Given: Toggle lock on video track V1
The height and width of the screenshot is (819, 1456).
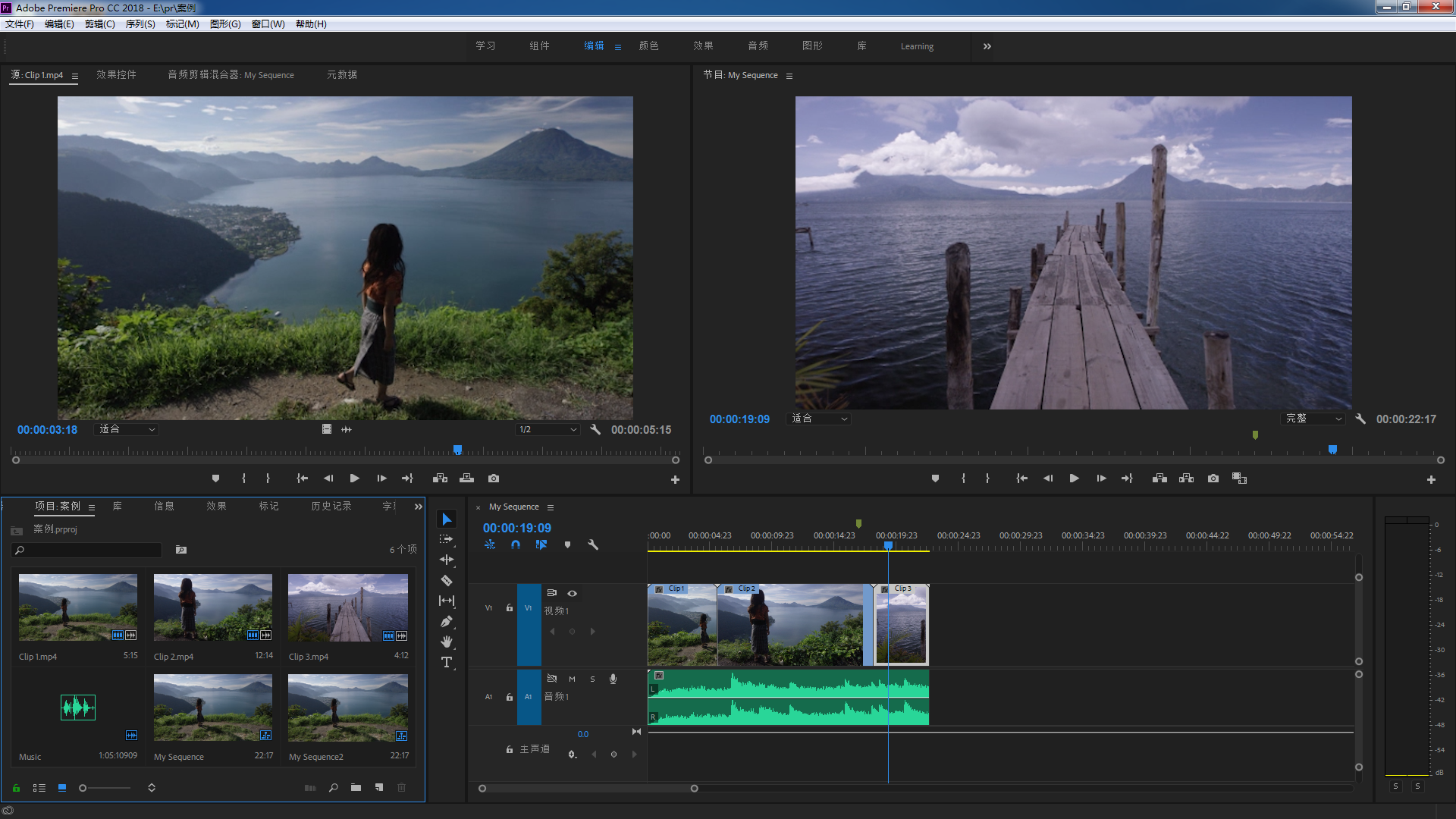Looking at the screenshot, I should (x=510, y=607).
